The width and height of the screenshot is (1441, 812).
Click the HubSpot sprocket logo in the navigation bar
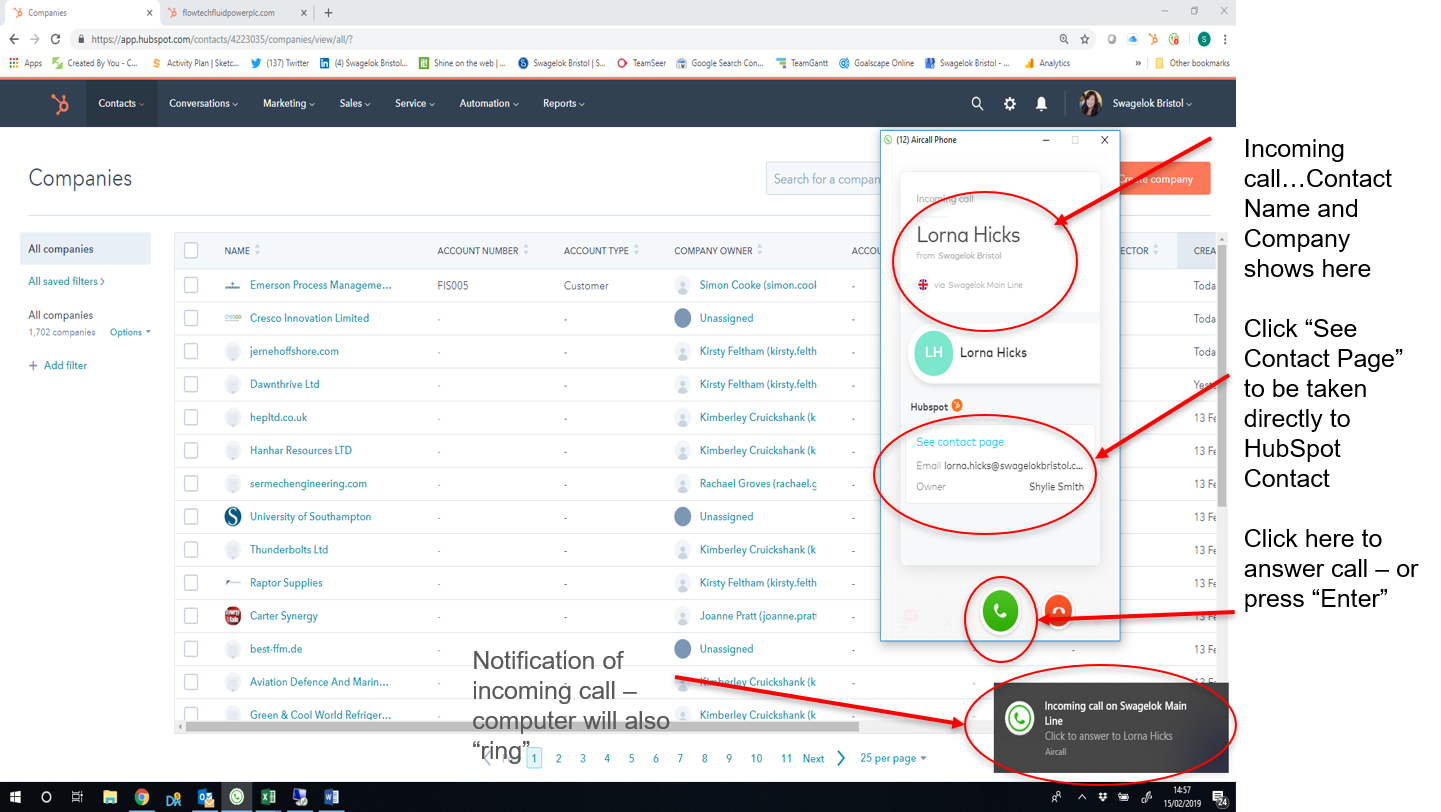click(x=60, y=103)
